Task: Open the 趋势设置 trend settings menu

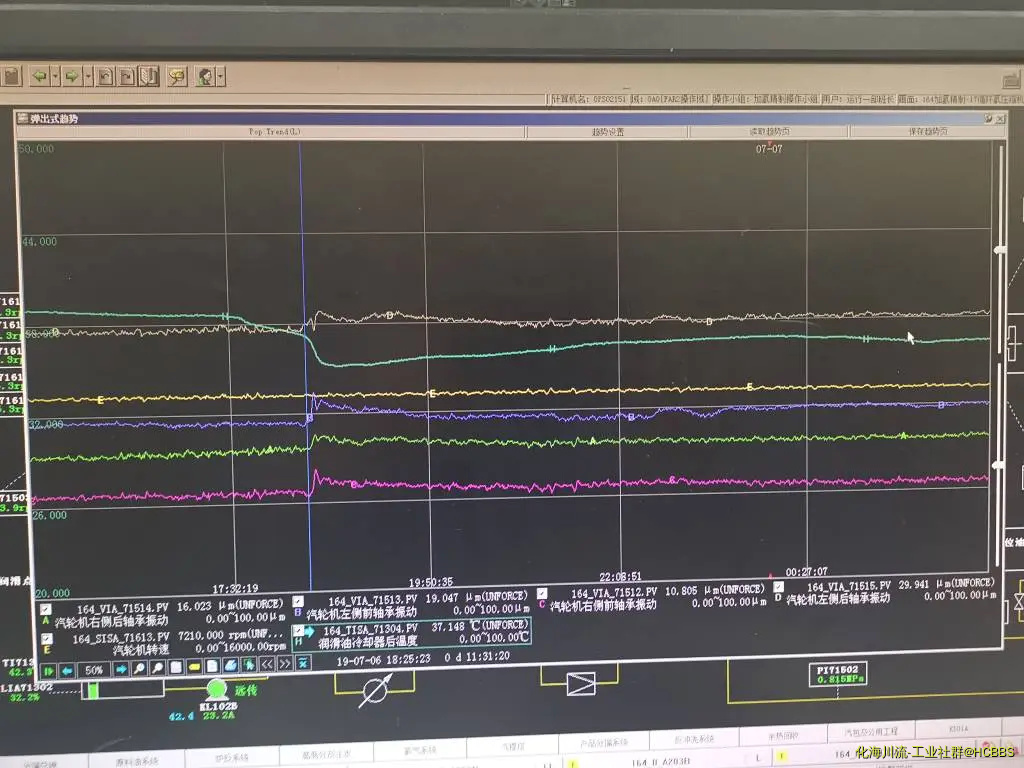Action: (x=607, y=132)
